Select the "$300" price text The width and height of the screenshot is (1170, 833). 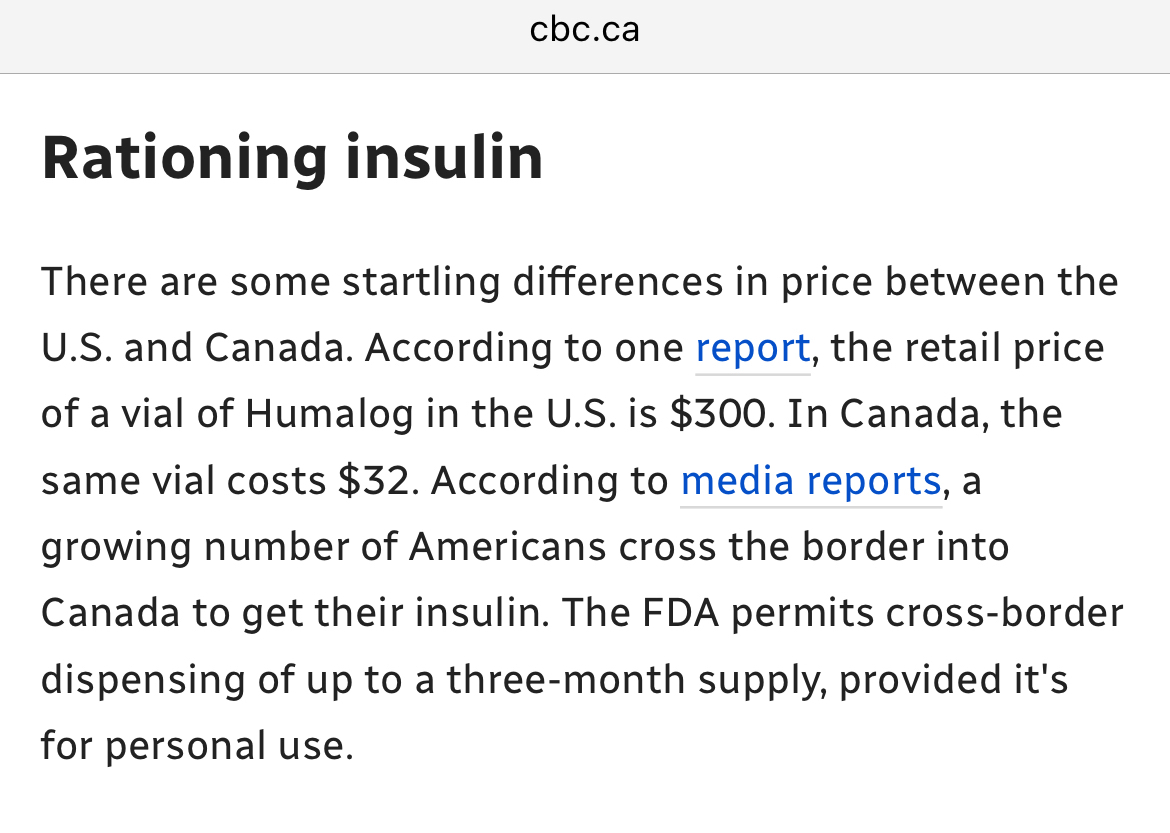(x=721, y=414)
